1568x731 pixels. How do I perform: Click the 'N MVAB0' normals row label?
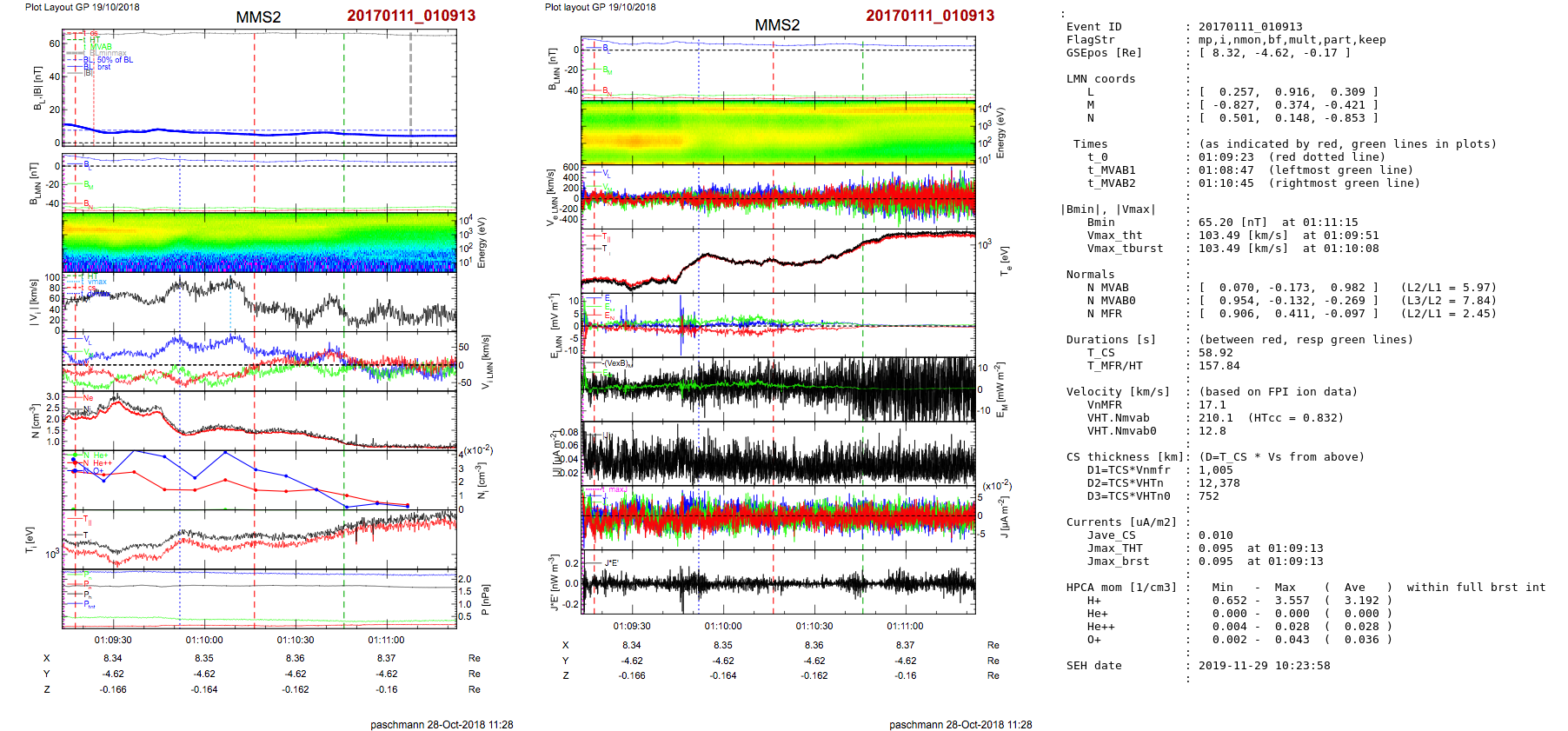(x=1112, y=301)
